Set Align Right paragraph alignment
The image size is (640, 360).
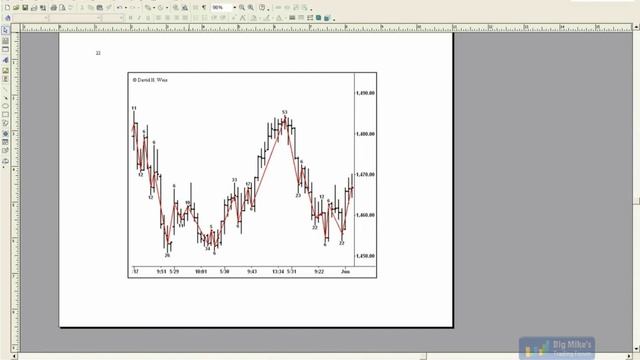[176, 18]
